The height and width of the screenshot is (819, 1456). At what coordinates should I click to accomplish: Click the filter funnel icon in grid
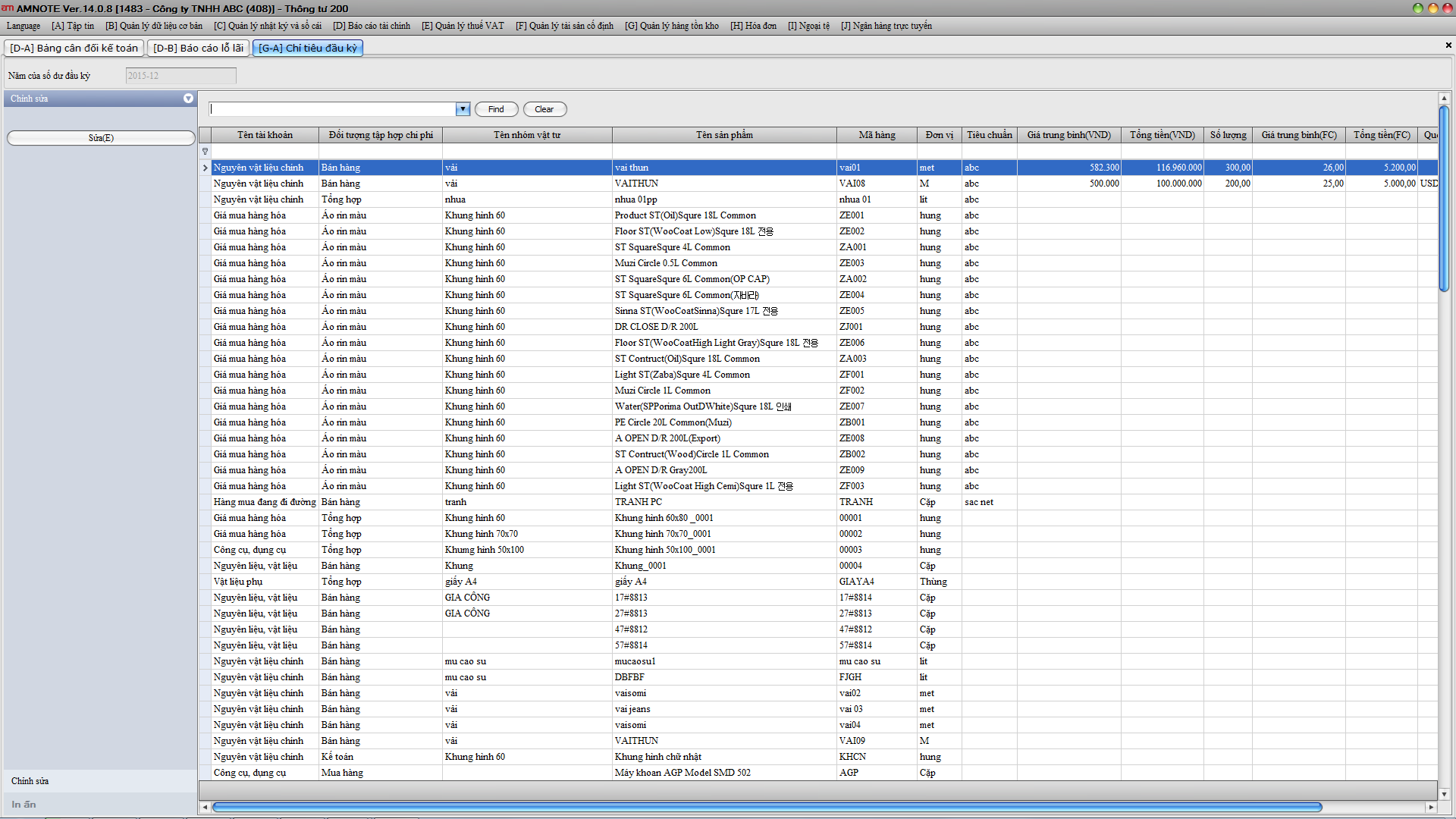click(205, 152)
